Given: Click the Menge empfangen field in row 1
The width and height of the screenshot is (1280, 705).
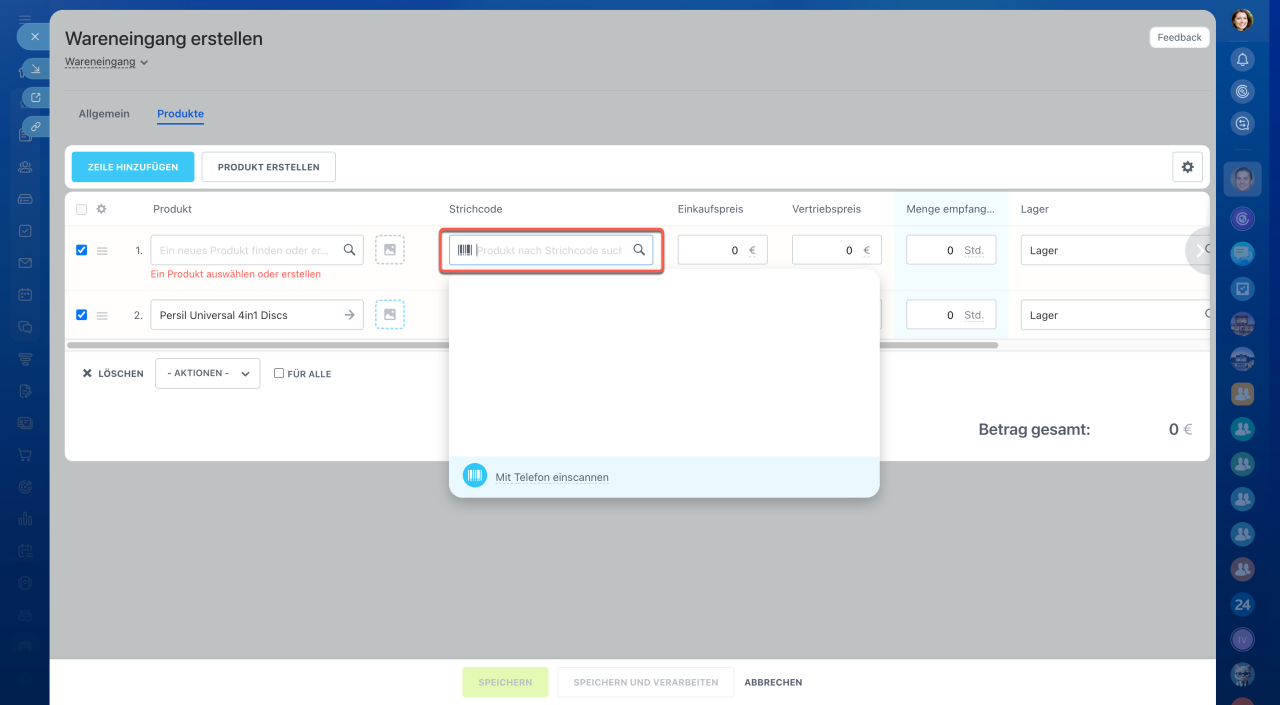Looking at the screenshot, I should point(951,250).
